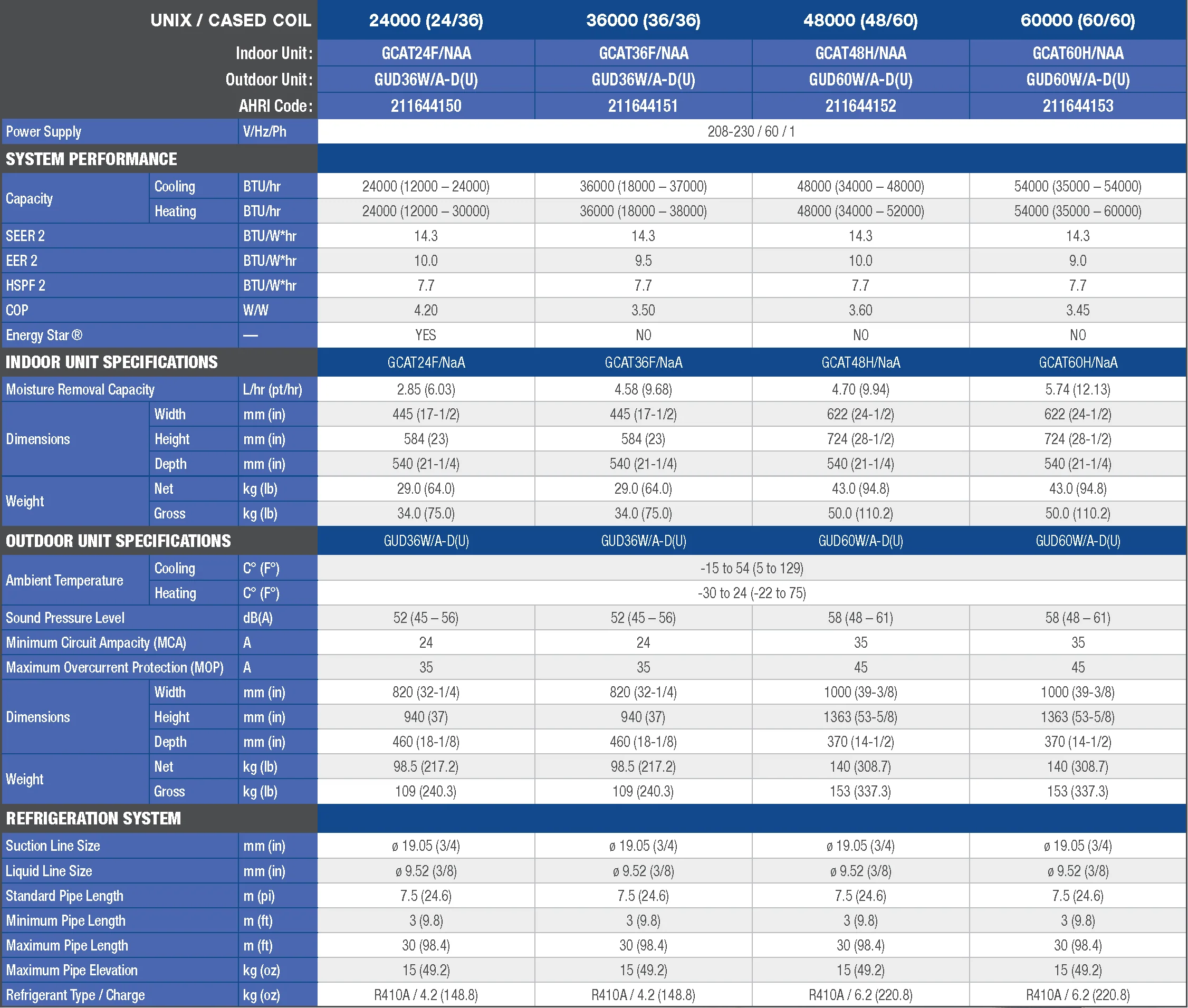This screenshot has width=1188, height=1008.
Task: Click the 'Energy Star ®' row label
Action: pos(44,335)
